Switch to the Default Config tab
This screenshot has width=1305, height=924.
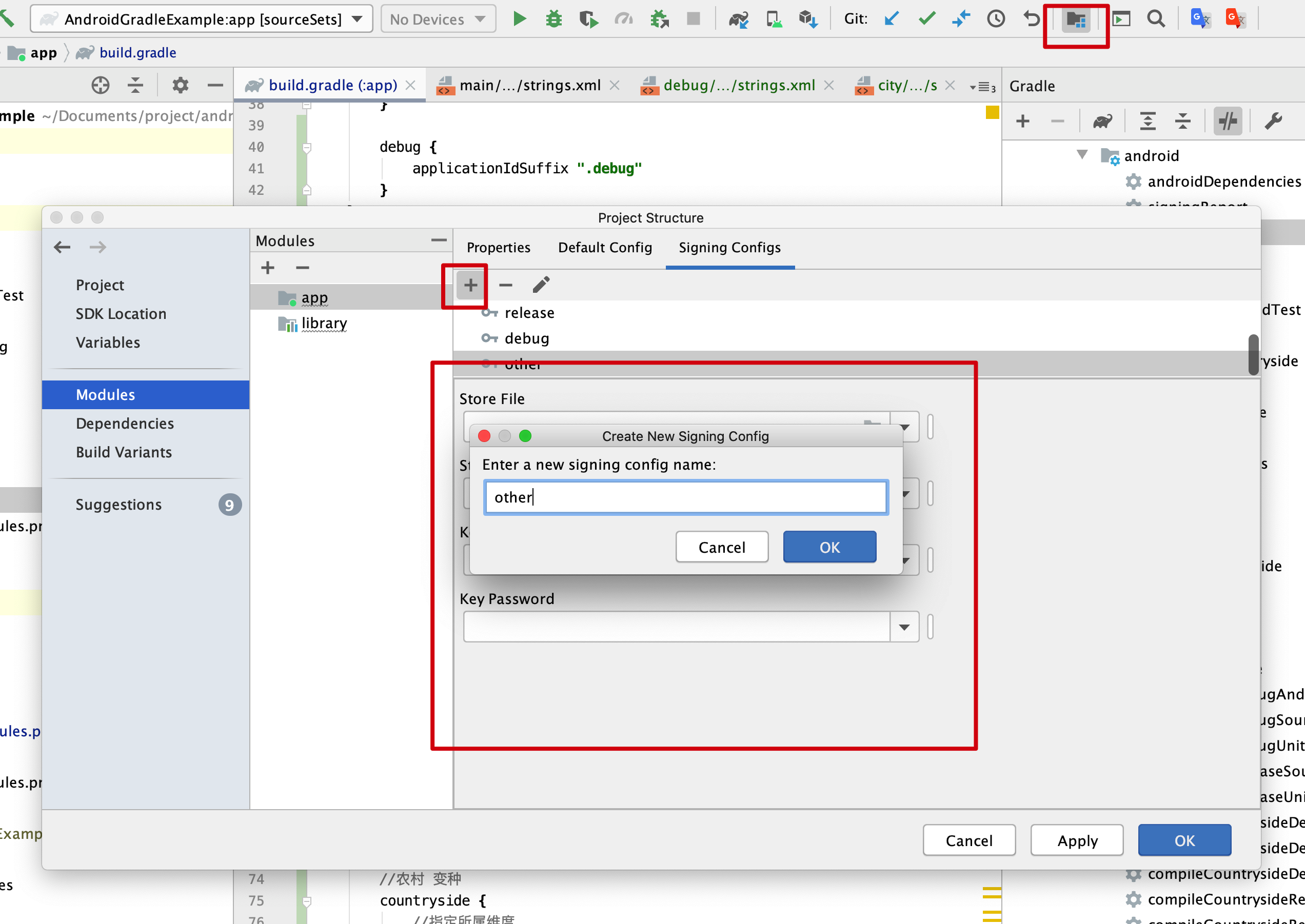point(604,248)
